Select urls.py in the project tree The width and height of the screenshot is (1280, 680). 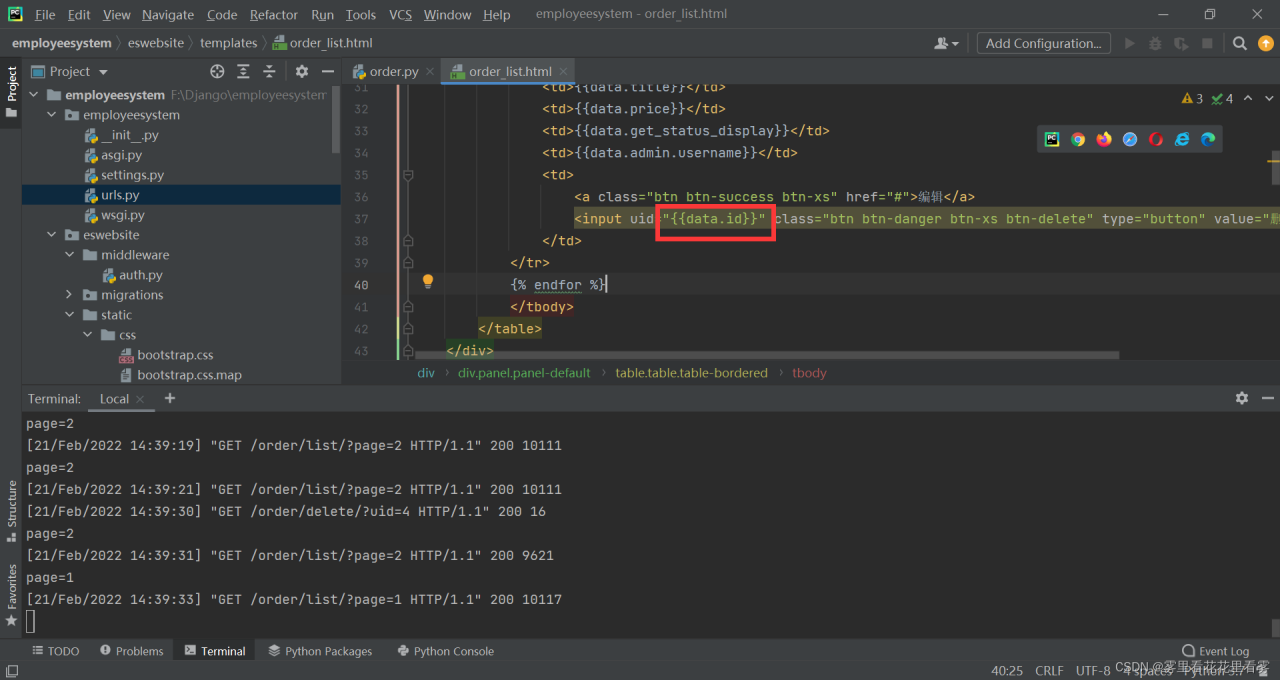point(120,195)
